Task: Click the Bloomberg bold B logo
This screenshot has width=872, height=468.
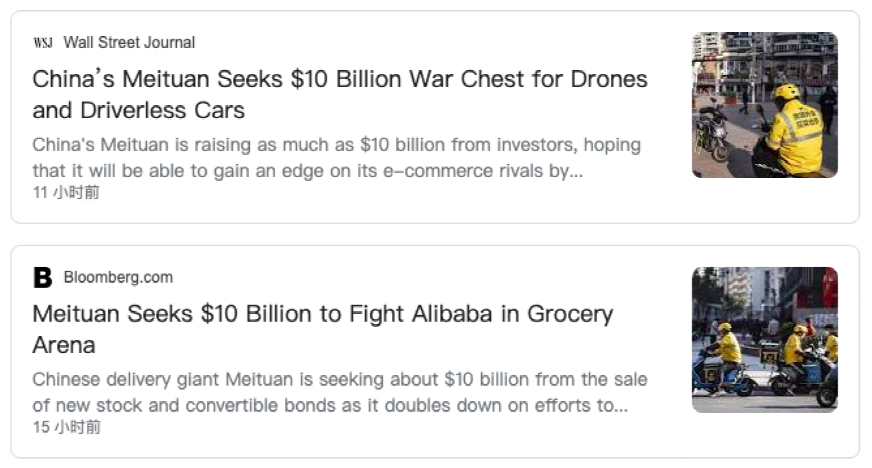Action: tap(43, 277)
